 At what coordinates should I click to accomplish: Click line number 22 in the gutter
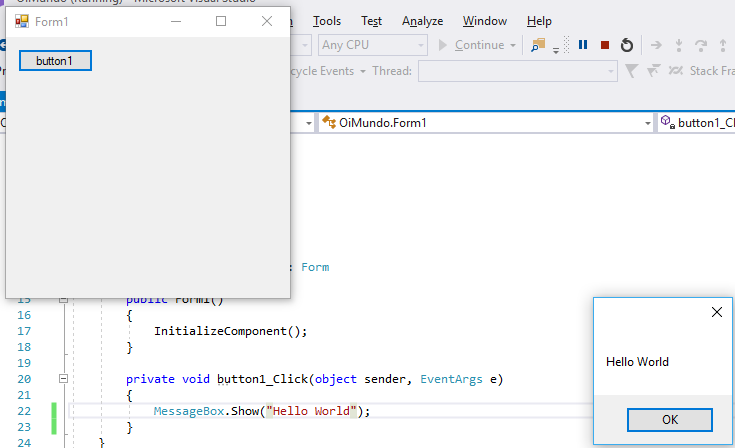[24, 411]
